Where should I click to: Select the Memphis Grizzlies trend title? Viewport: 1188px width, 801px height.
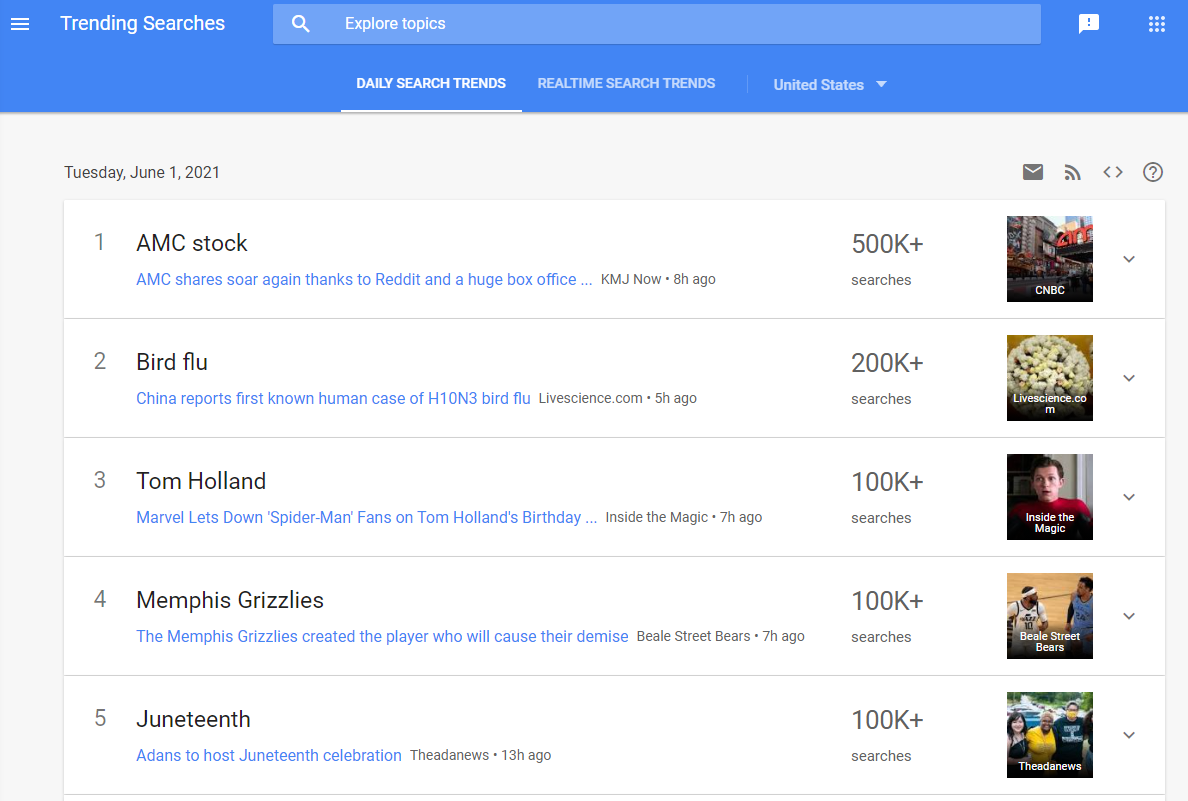[230, 600]
